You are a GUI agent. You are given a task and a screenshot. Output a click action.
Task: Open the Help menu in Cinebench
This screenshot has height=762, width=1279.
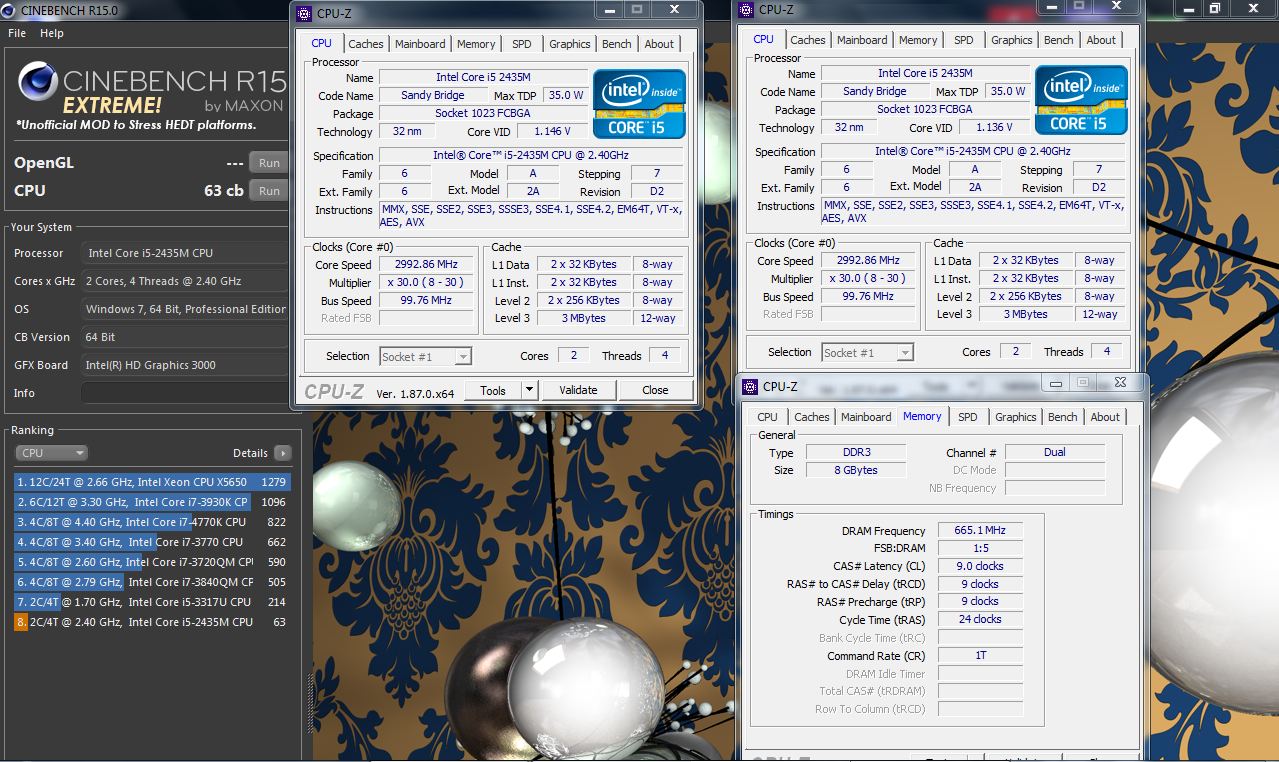click(52, 33)
